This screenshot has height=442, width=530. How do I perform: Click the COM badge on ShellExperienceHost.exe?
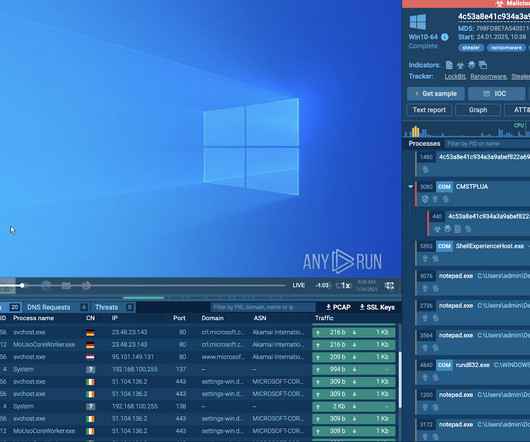coord(444,246)
